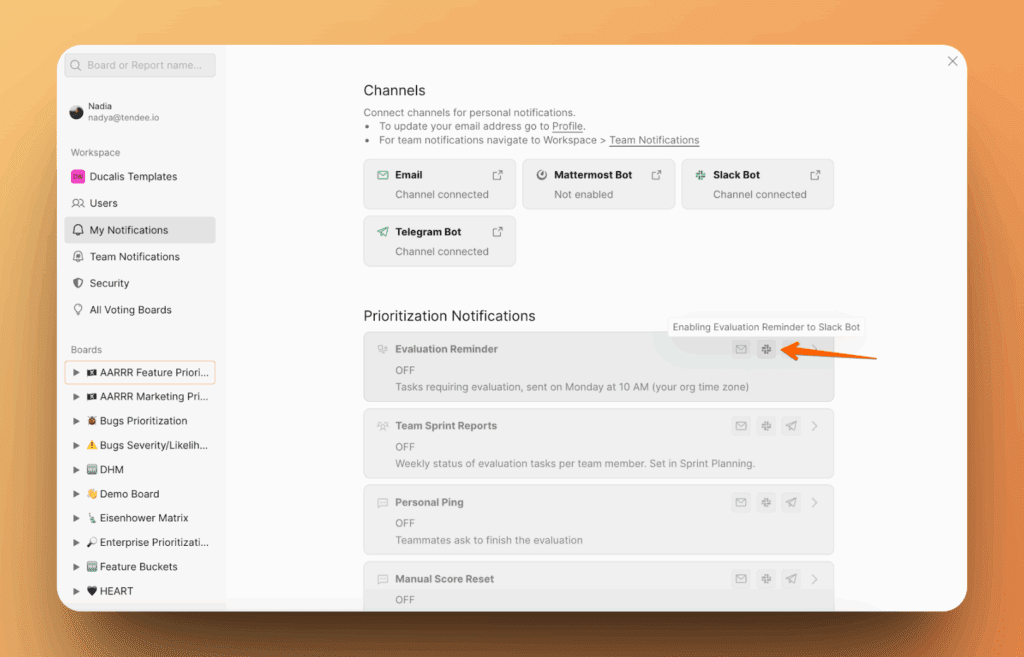This screenshot has height=657, width=1024.
Task: Enable Slack for Evaluation Reminder
Action: [x=766, y=349]
